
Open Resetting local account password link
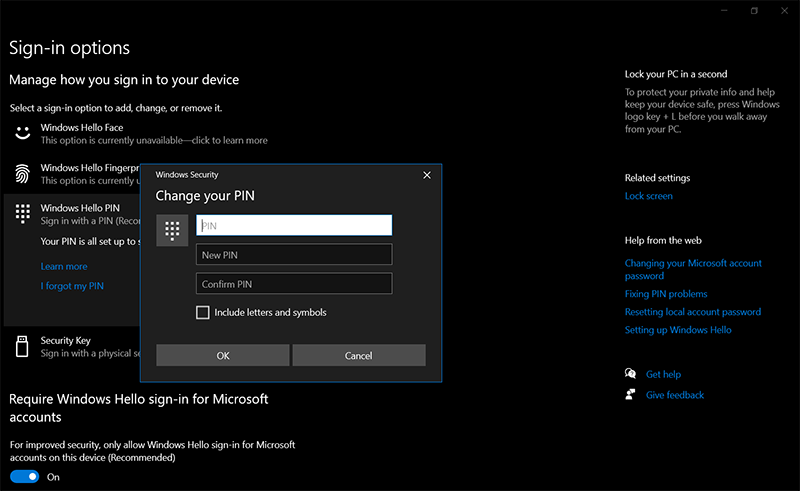693,312
